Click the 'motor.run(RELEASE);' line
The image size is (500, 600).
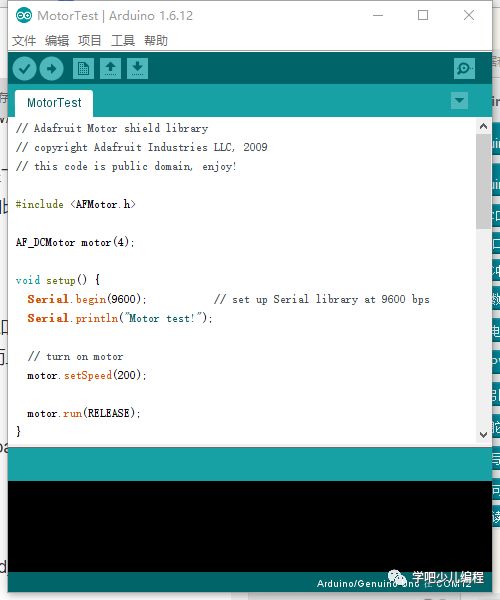84,414
